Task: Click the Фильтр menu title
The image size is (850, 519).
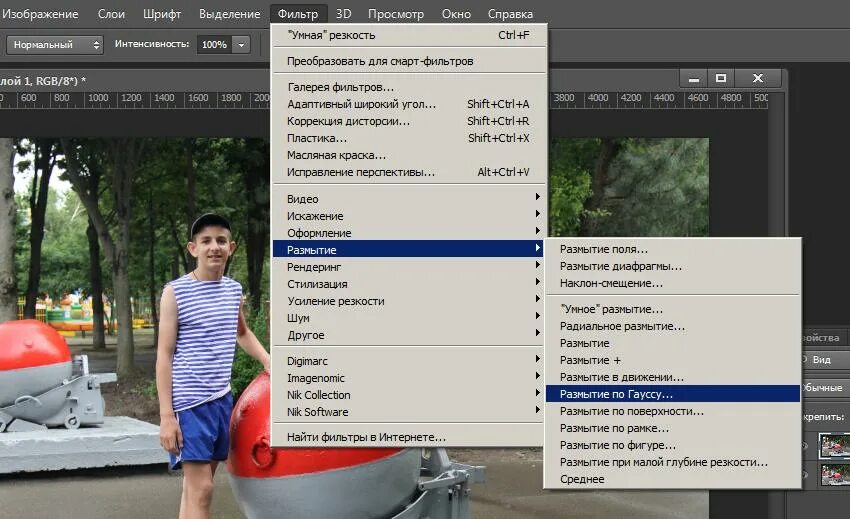Action: (x=298, y=14)
